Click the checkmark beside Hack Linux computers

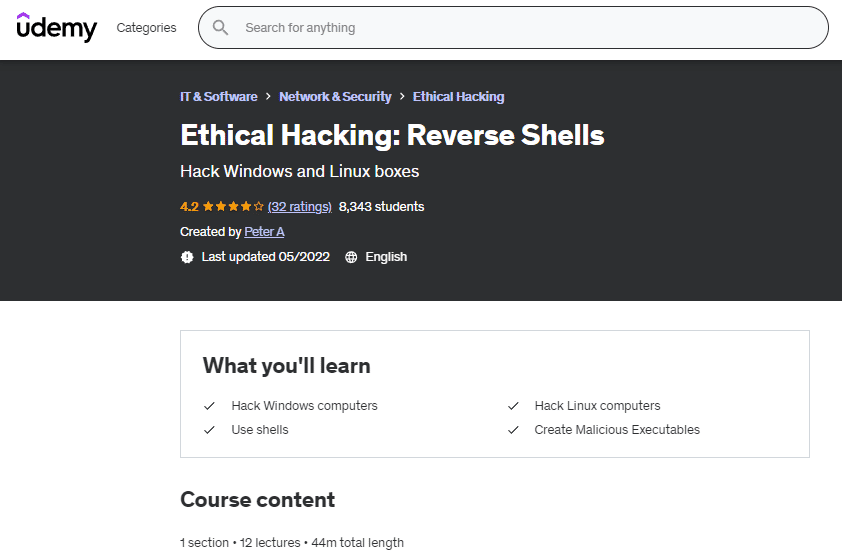point(513,406)
